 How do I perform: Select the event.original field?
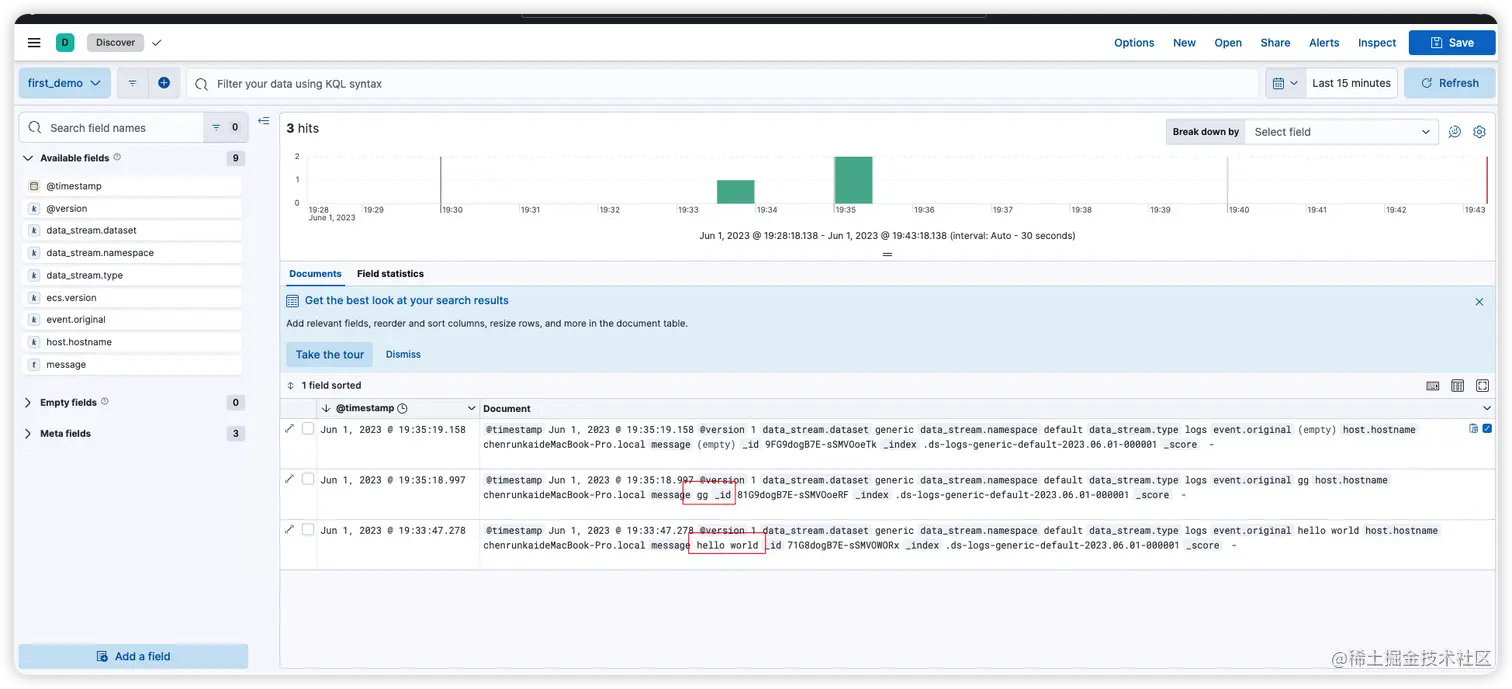(132, 320)
